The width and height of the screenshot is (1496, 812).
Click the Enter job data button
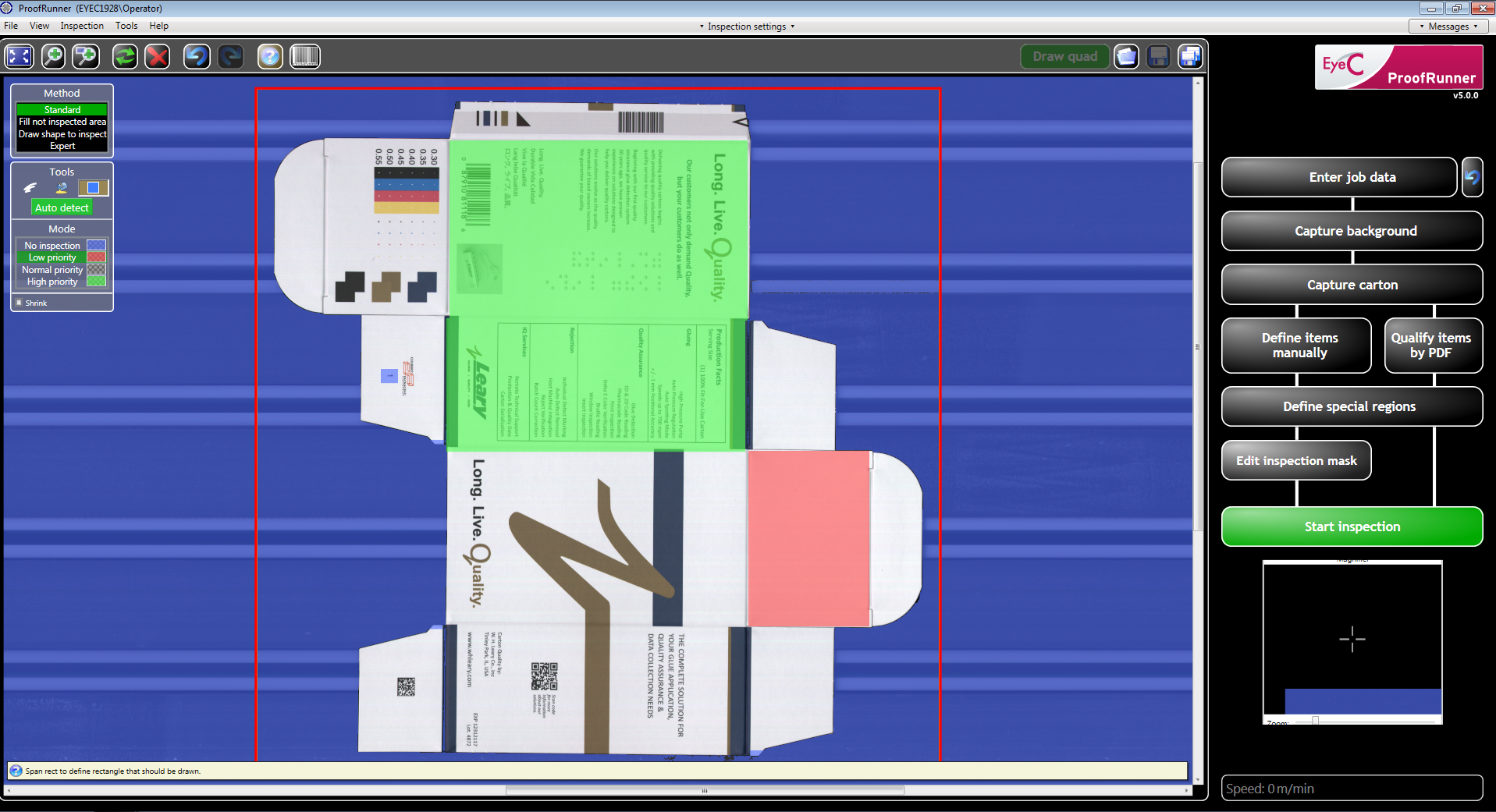(x=1339, y=177)
